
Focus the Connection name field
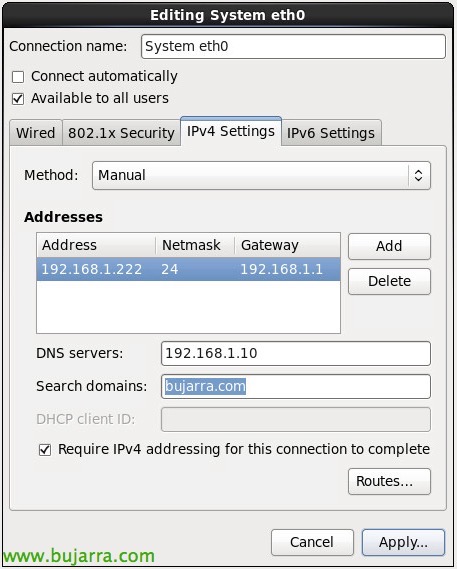293,46
